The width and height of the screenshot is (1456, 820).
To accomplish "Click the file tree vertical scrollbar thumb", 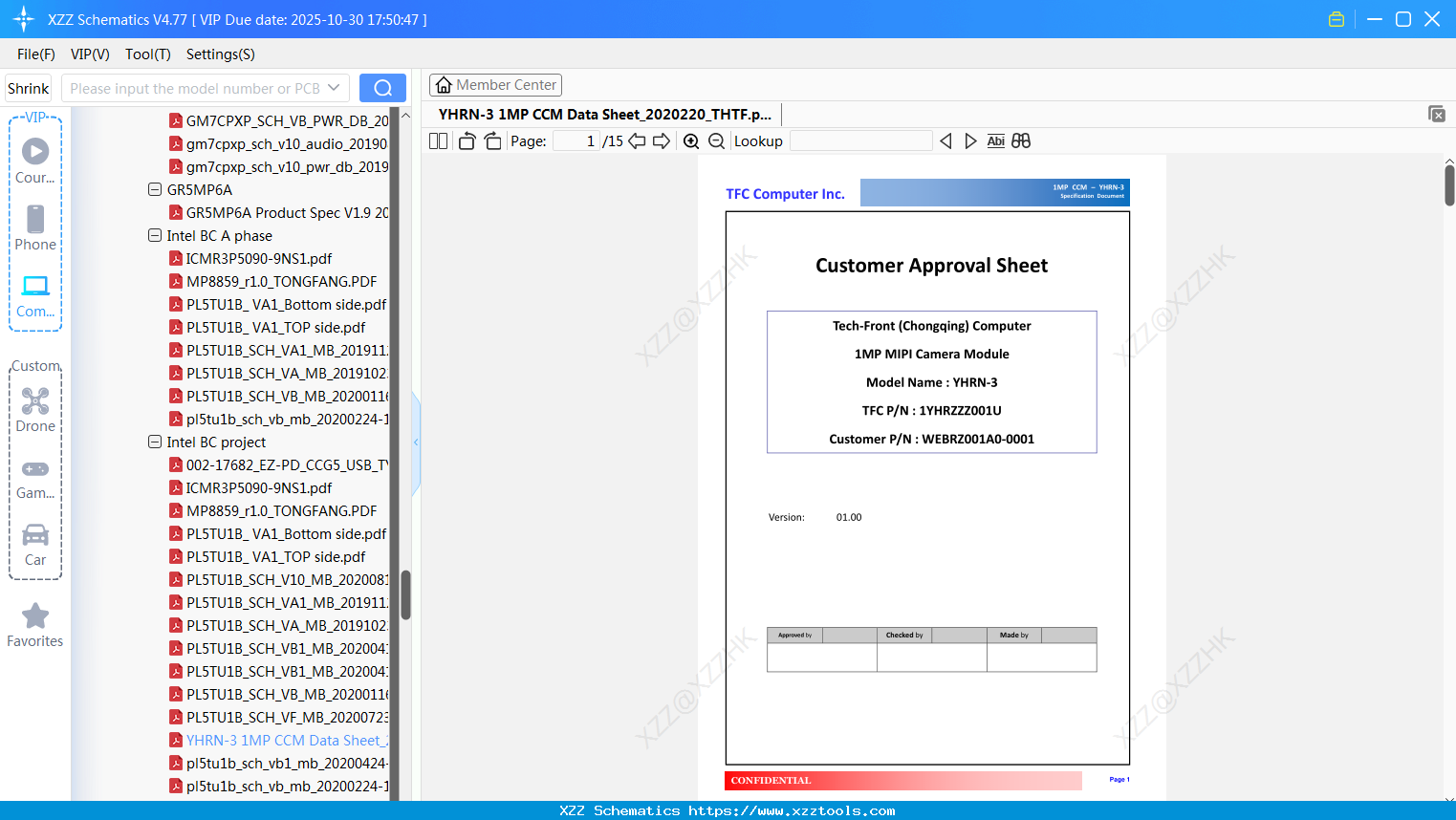I will (x=405, y=595).
